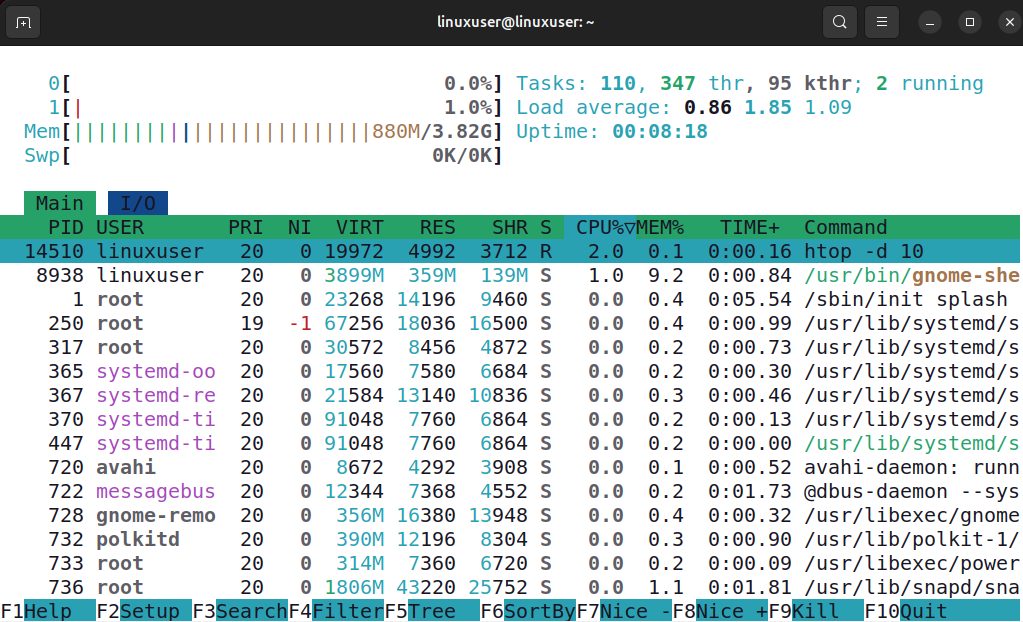
Task: Select systemd-ti process PID 447
Action: coord(510,443)
